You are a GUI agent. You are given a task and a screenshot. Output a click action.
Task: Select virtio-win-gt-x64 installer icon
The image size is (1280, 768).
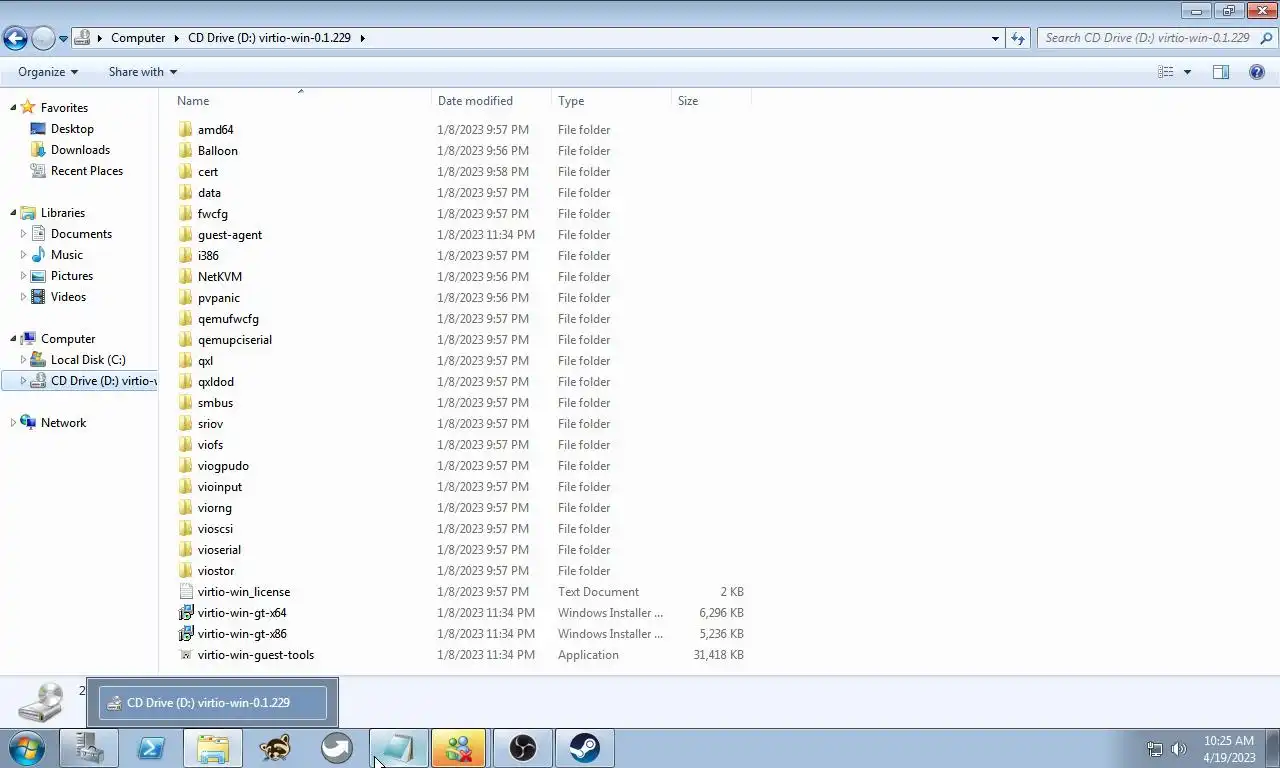pyautogui.click(x=185, y=613)
